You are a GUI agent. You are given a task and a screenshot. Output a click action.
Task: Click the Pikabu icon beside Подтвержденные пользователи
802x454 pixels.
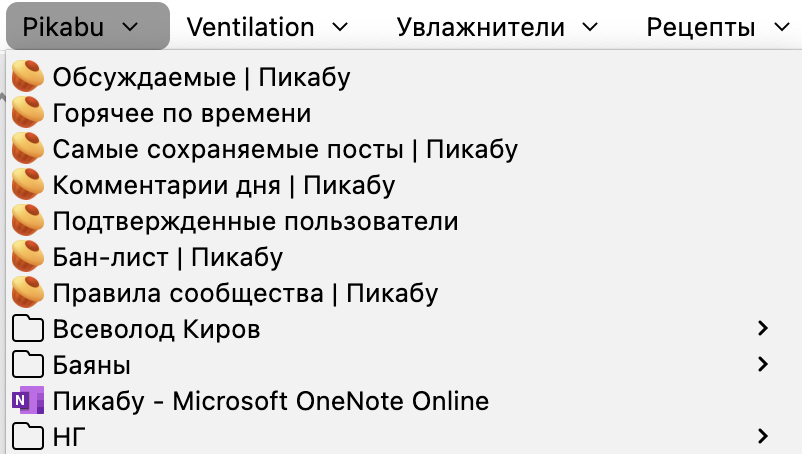click(x=28, y=221)
